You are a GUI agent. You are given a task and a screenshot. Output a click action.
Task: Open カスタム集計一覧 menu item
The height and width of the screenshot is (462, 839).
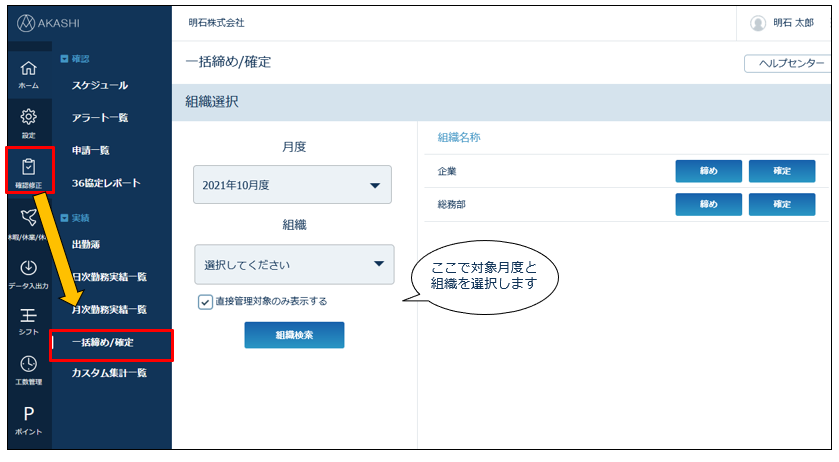pyautogui.click(x=109, y=373)
